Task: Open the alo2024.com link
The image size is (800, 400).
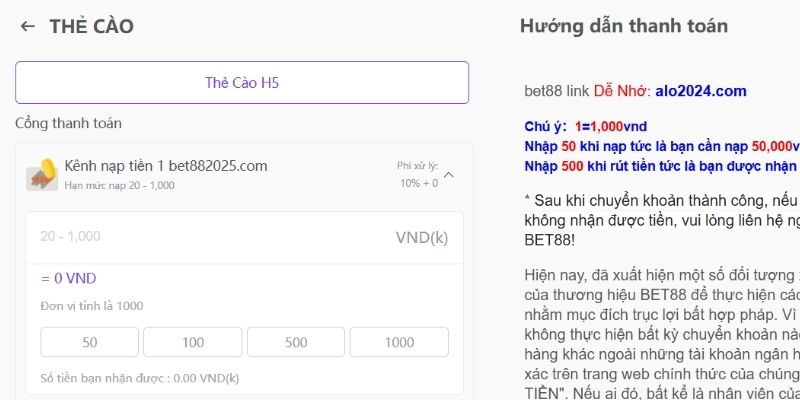Action: (701, 91)
